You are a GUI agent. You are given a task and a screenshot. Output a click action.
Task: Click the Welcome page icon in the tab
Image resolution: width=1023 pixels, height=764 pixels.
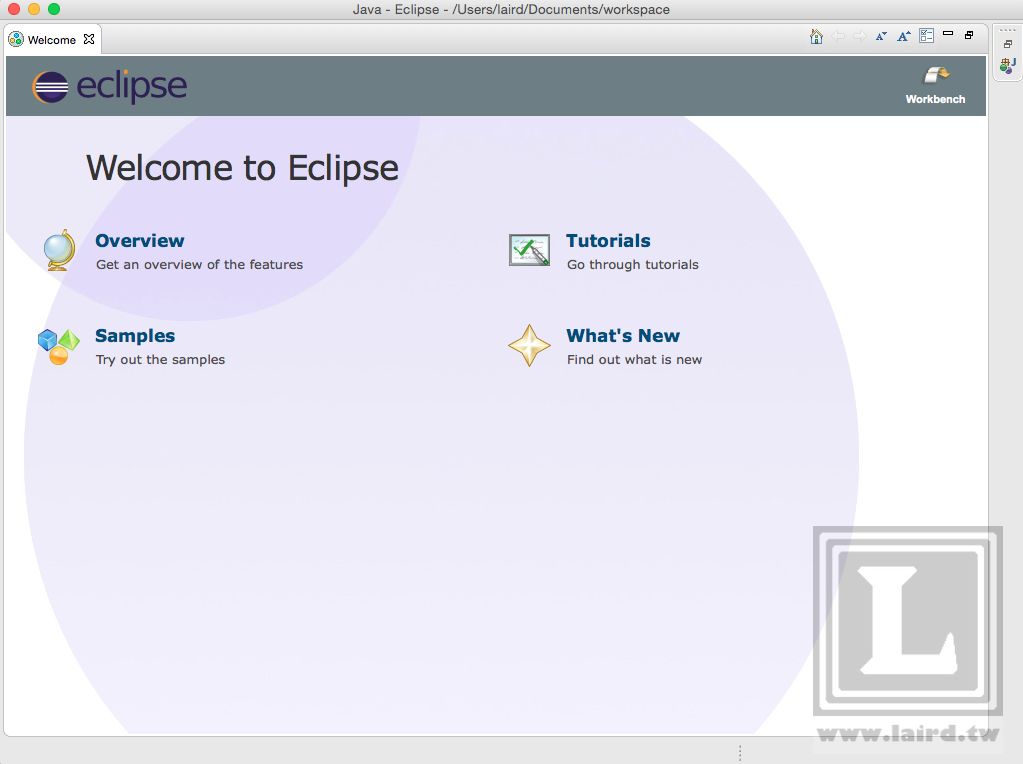(14, 40)
